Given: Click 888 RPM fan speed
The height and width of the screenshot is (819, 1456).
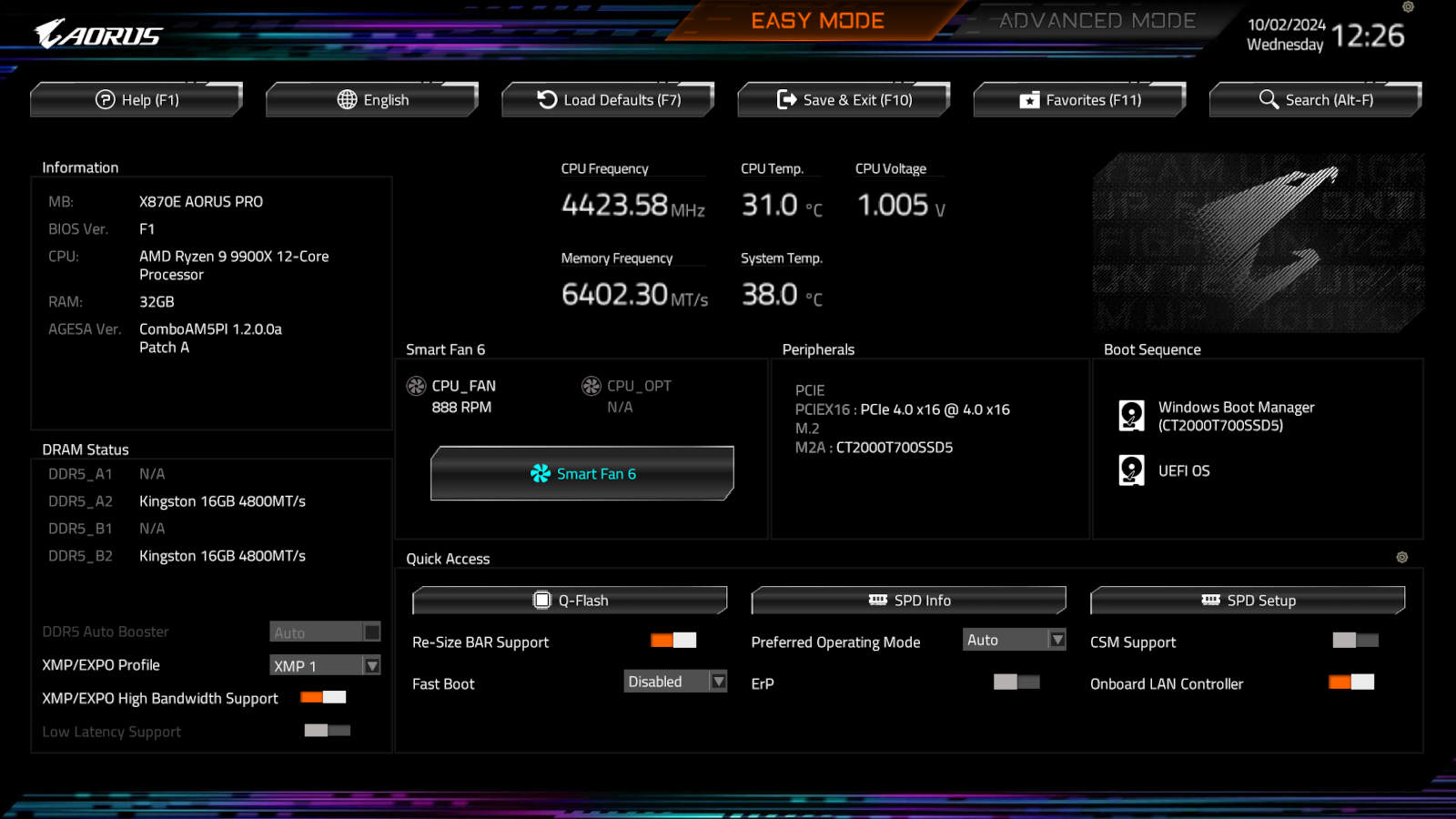Looking at the screenshot, I should tap(461, 408).
